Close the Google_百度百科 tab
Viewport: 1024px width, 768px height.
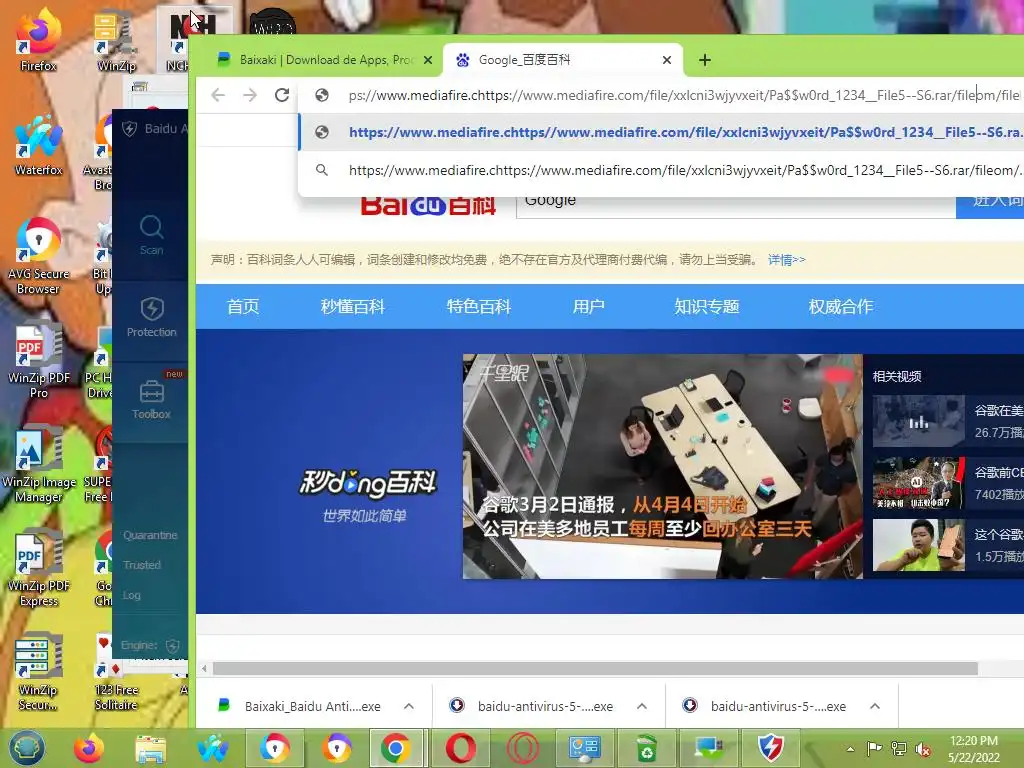[667, 60]
